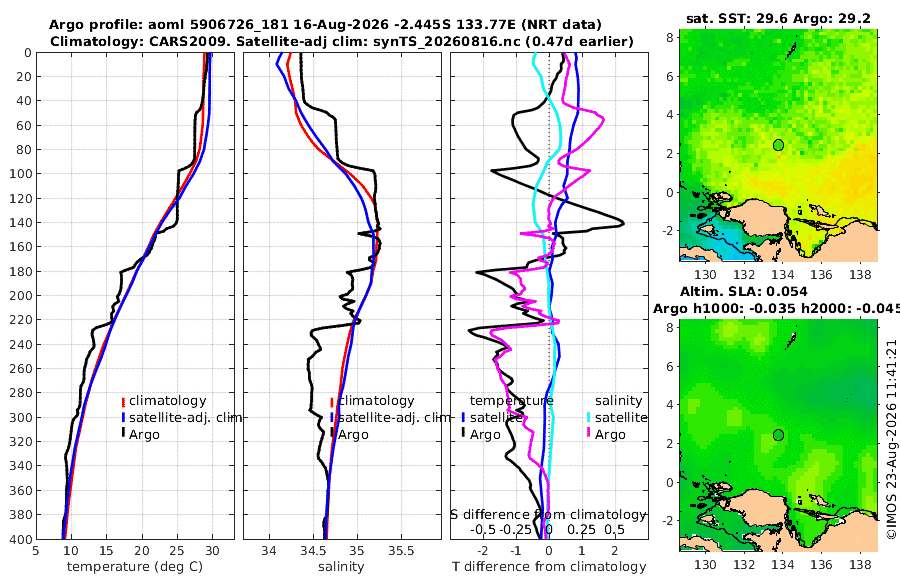Viewport: 900px width, 580px height.
Task: Click the 'Altim. SLA: 0.054' title
Action: (x=744, y=292)
